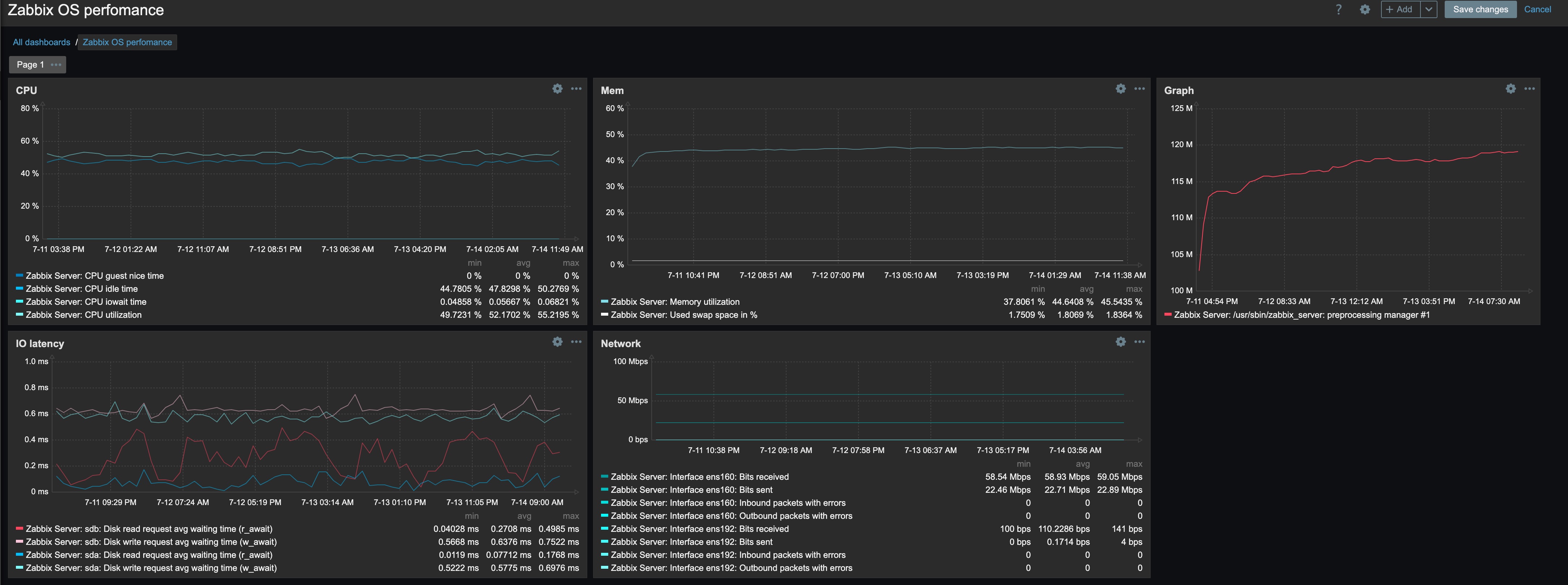Click sdb w_await max value 0.7522 ms
Screen dimensions: 1568x585
[x=559, y=542]
